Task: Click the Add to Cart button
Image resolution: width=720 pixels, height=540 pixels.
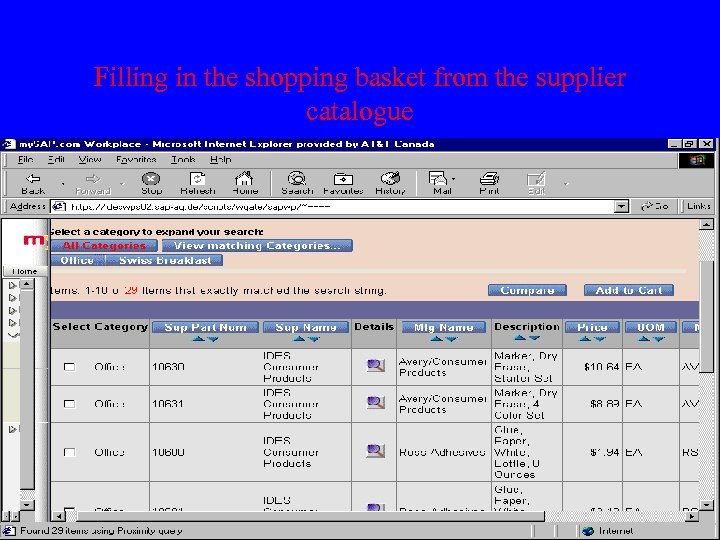Action: (629, 290)
